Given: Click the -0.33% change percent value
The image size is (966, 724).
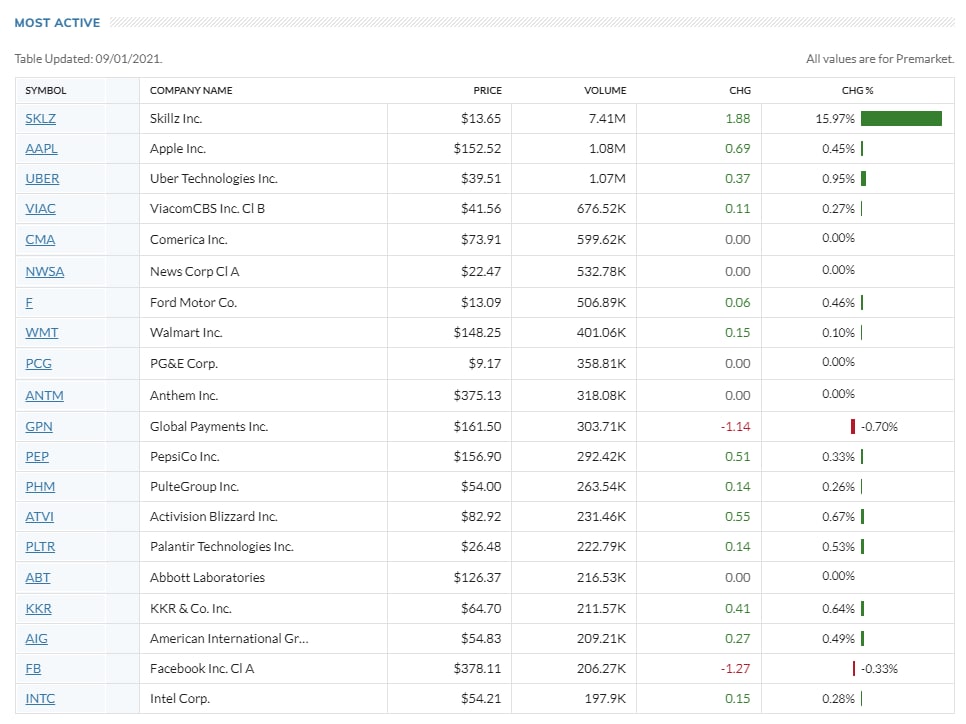Looking at the screenshot, I should click(x=879, y=669).
